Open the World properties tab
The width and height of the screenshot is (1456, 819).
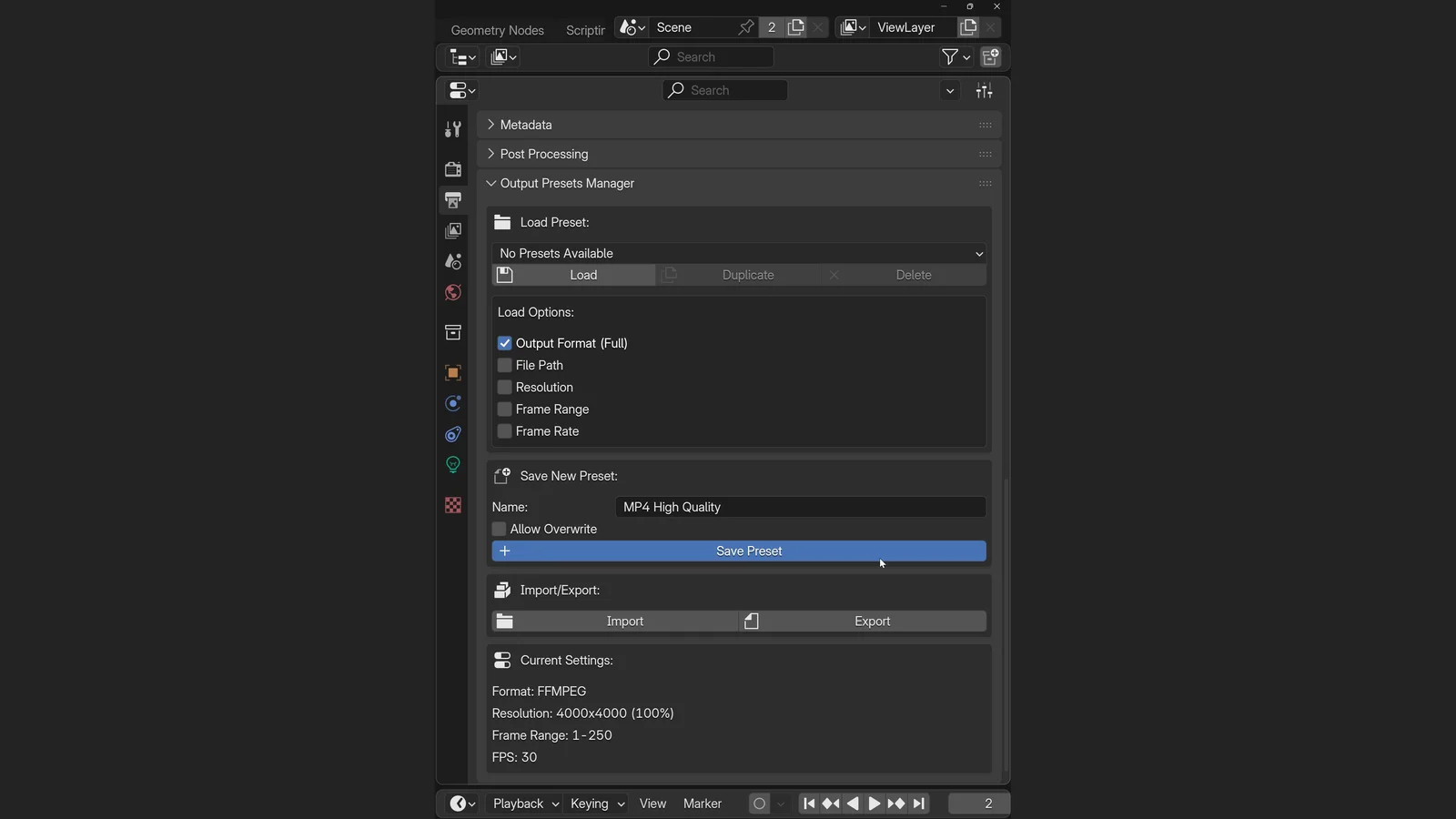point(453,293)
